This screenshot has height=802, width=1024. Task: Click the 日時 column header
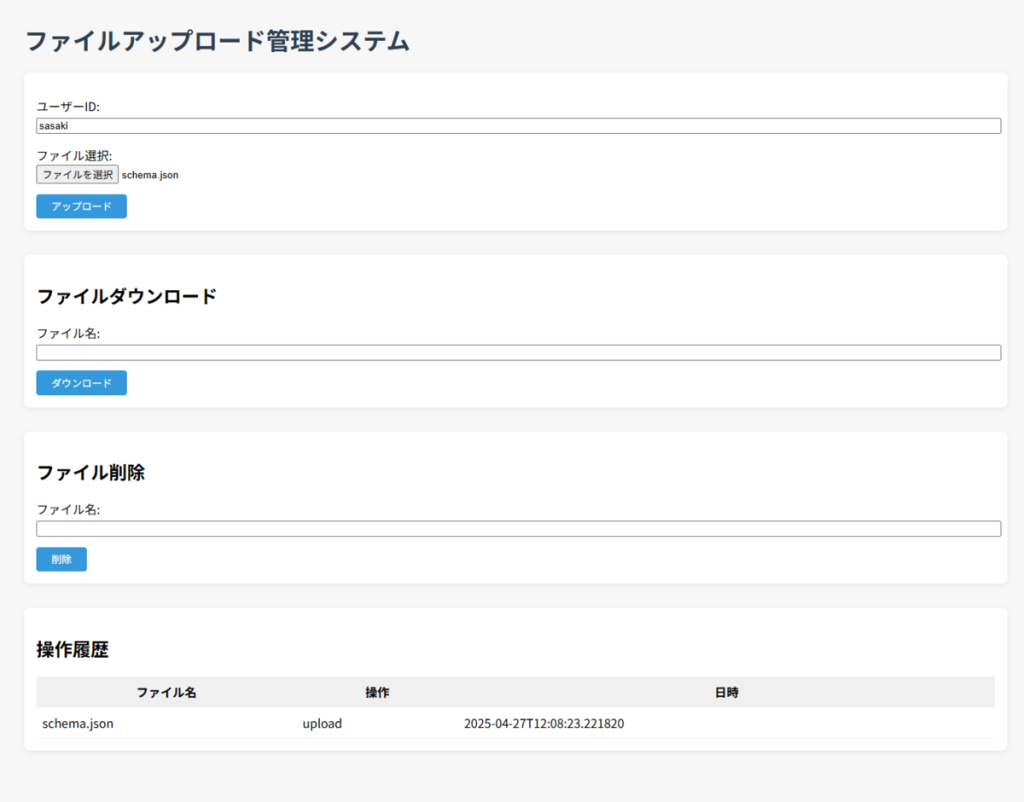click(726, 692)
